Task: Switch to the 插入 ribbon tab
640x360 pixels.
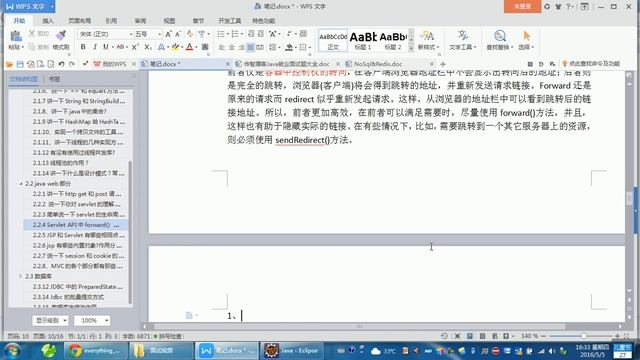Action: 48,20
